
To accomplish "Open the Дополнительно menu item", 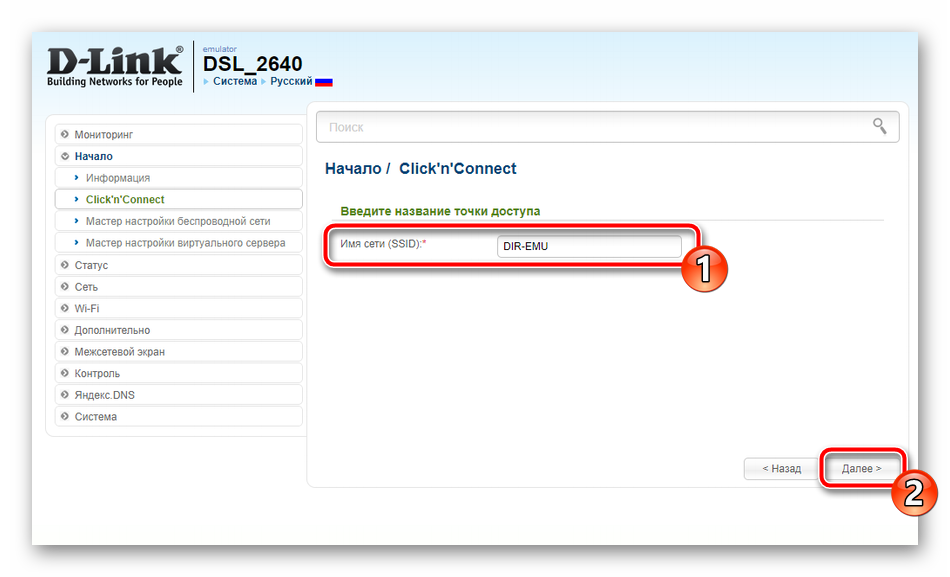I will pyautogui.click(x=179, y=330).
